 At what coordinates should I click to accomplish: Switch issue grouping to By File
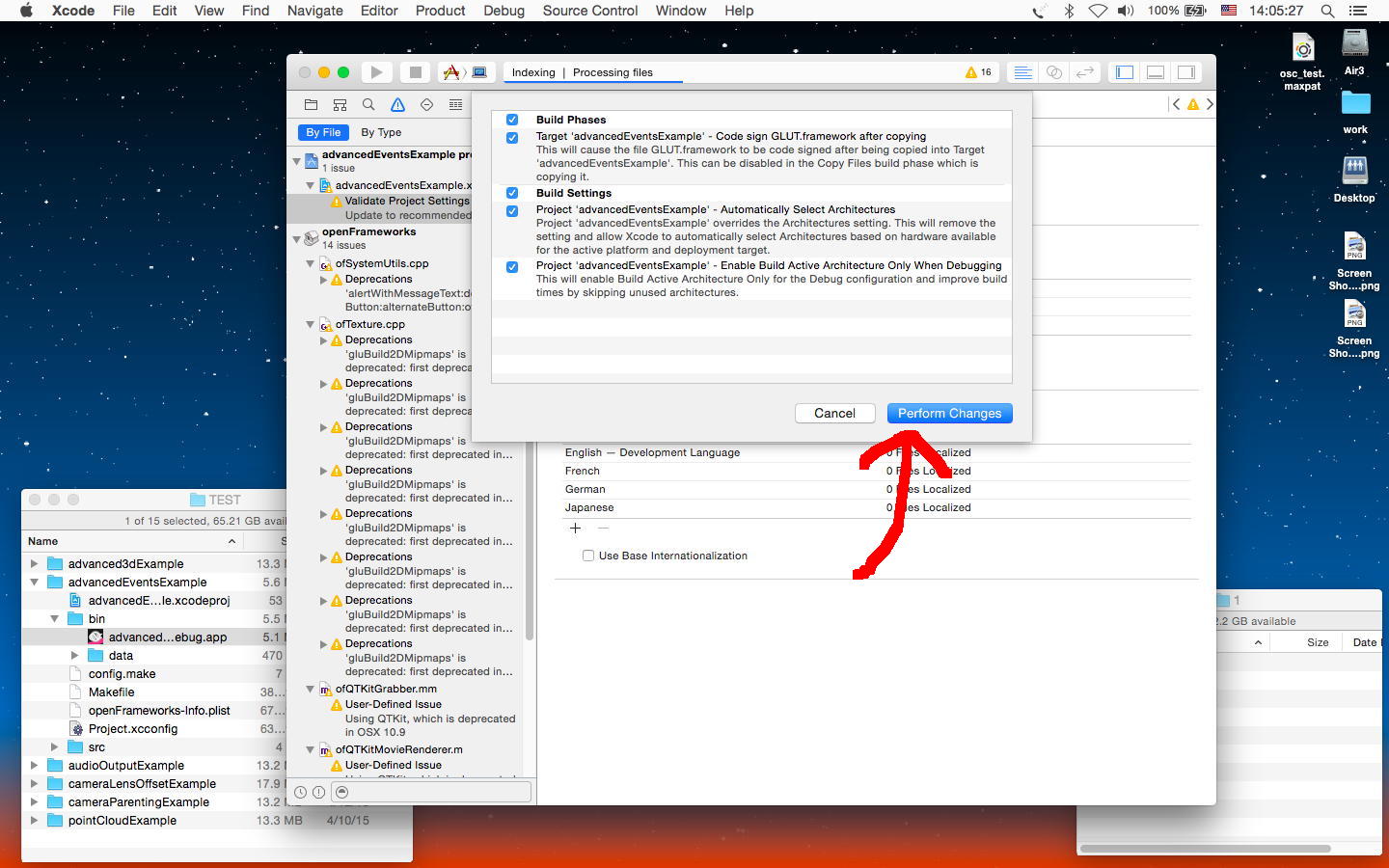click(323, 132)
